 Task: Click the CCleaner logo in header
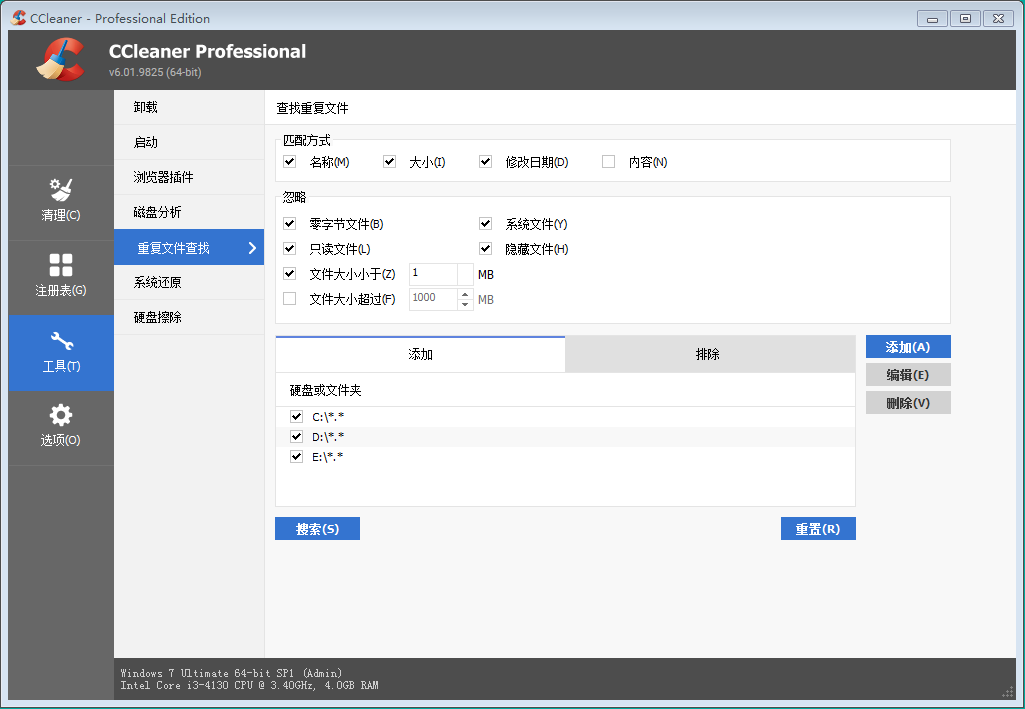60,60
